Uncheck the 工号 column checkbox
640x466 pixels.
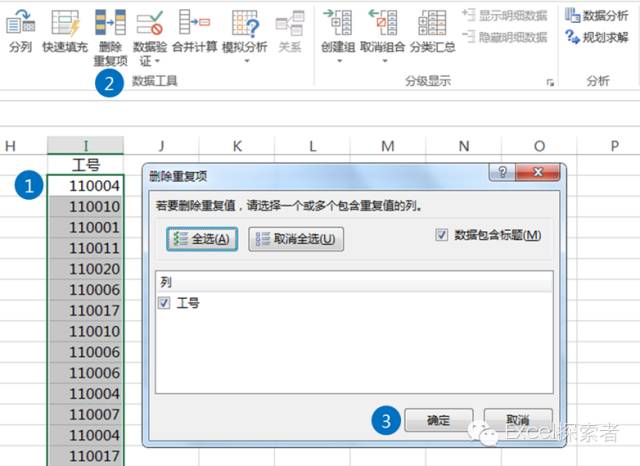[x=164, y=302]
